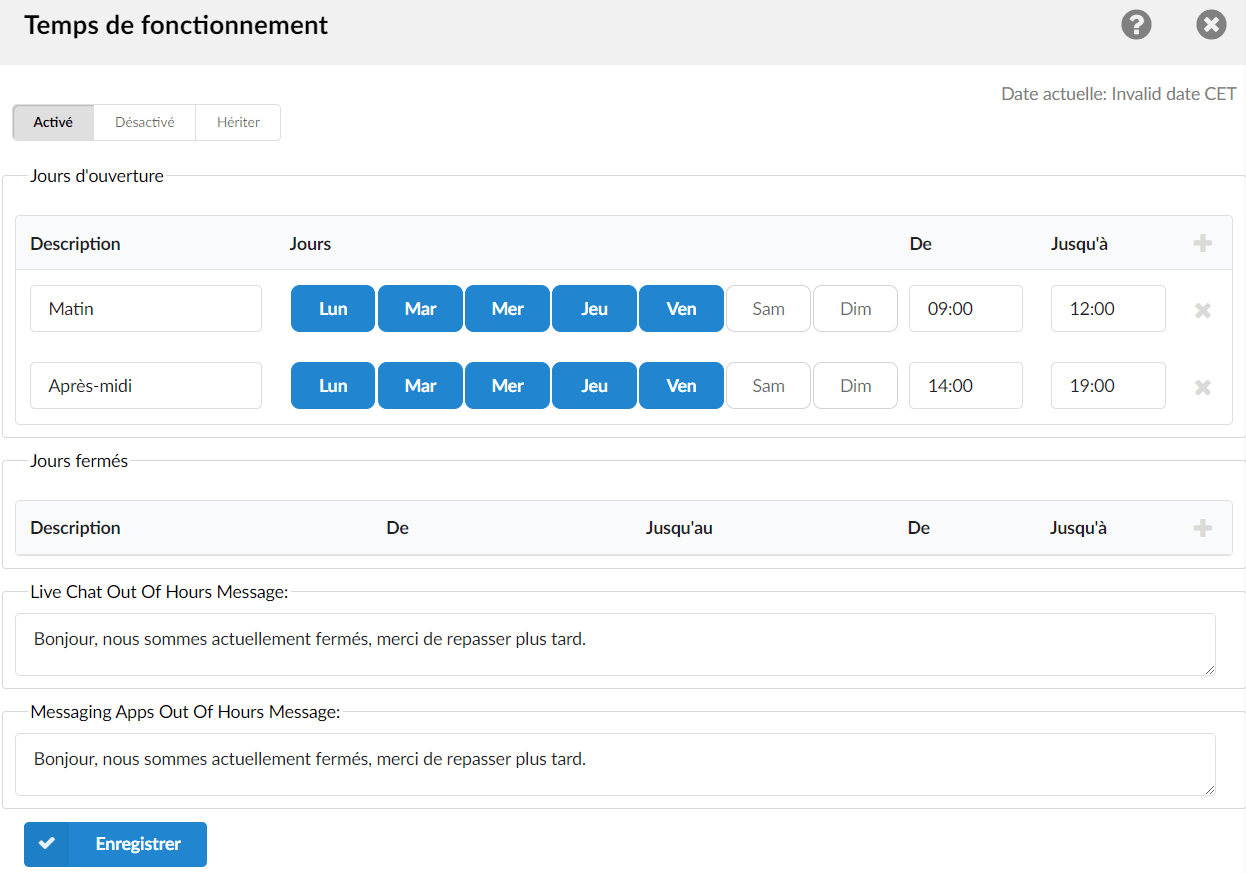This screenshot has width=1246, height=873.
Task: Click the Jours column header in opening days
Action: click(310, 244)
